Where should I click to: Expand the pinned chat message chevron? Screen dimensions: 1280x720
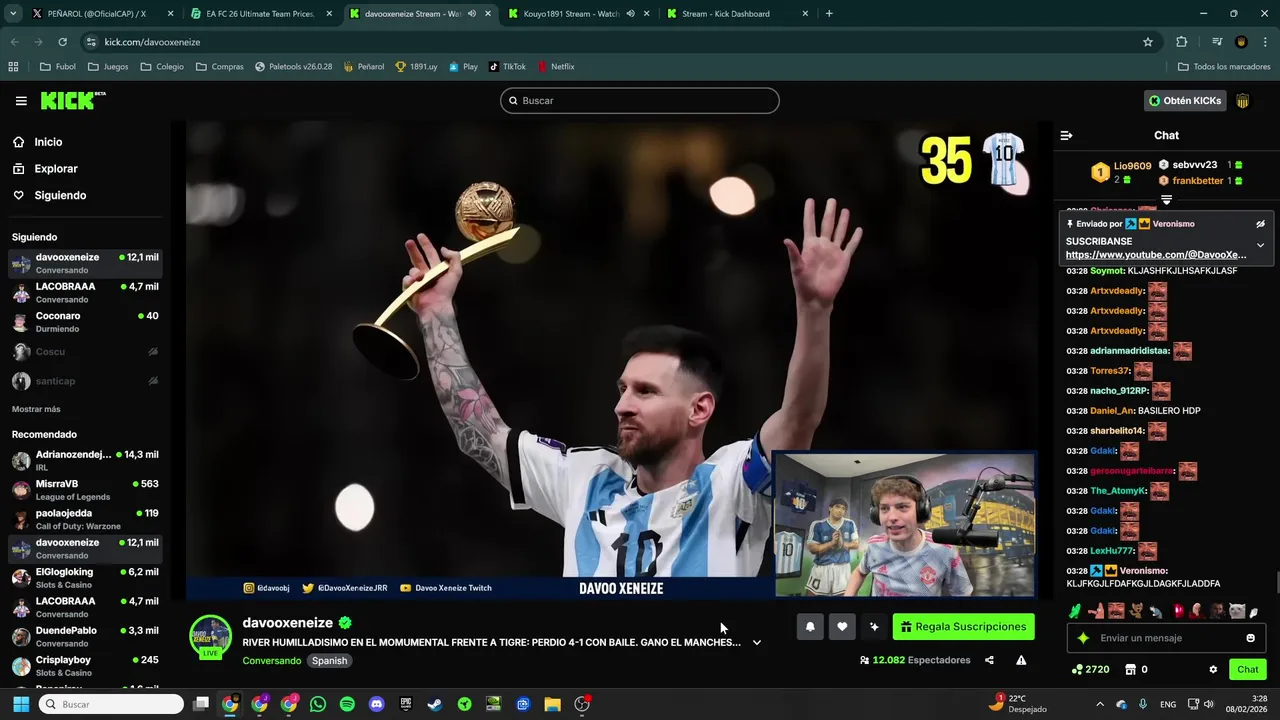(1260, 245)
